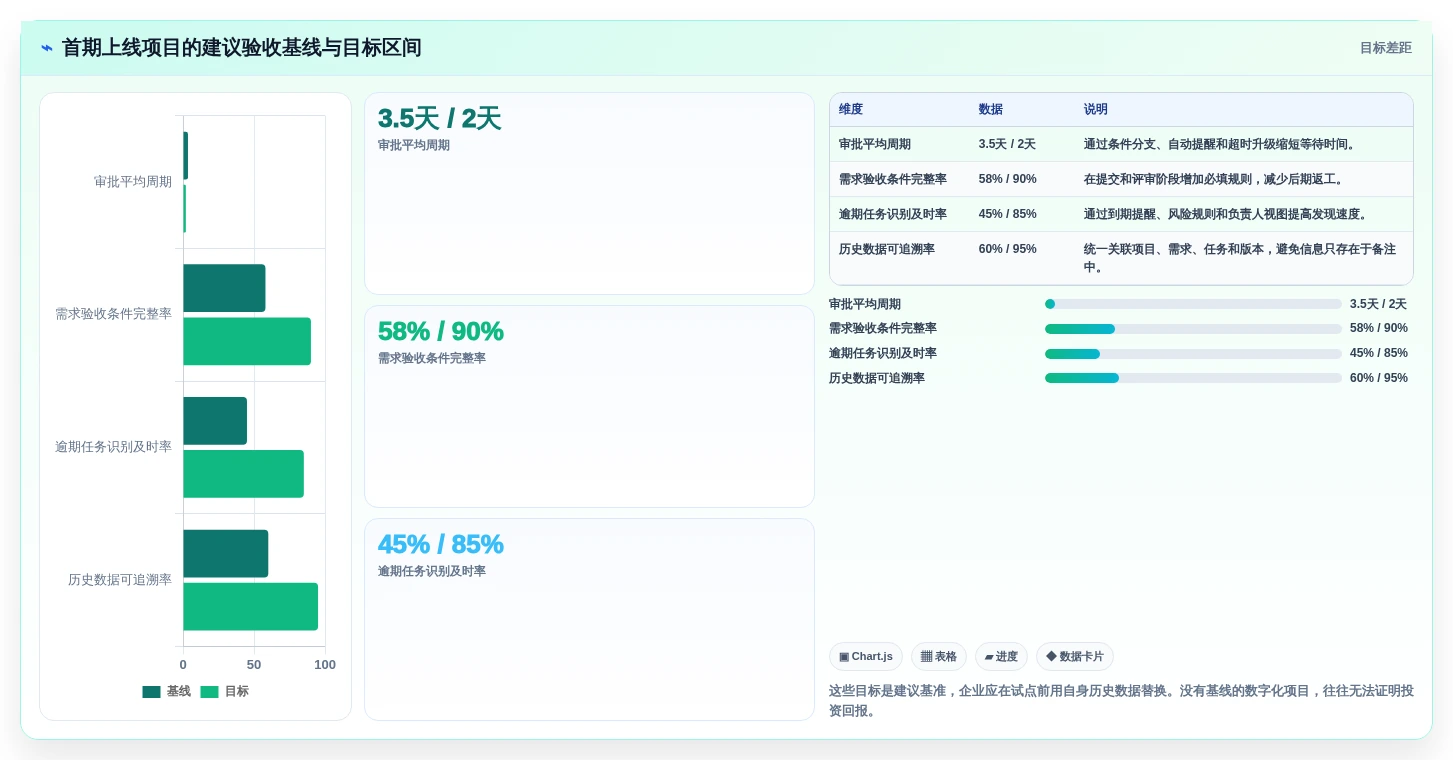Image resolution: width=1453 pixels, height=760 pixels.
Task: Click the x-axis tick label 50
Action: click(x=254, y=665)
